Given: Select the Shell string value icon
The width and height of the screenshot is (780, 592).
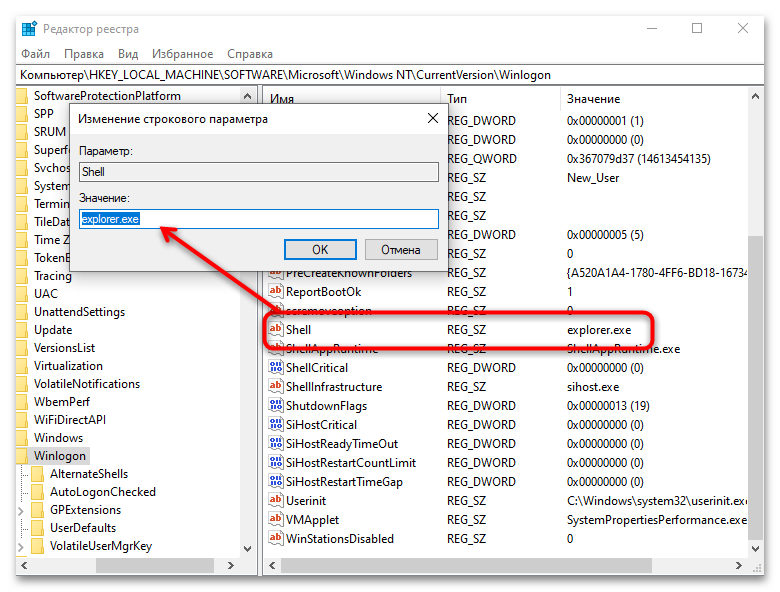Looking at the screenshot, I should click(275, 329).
